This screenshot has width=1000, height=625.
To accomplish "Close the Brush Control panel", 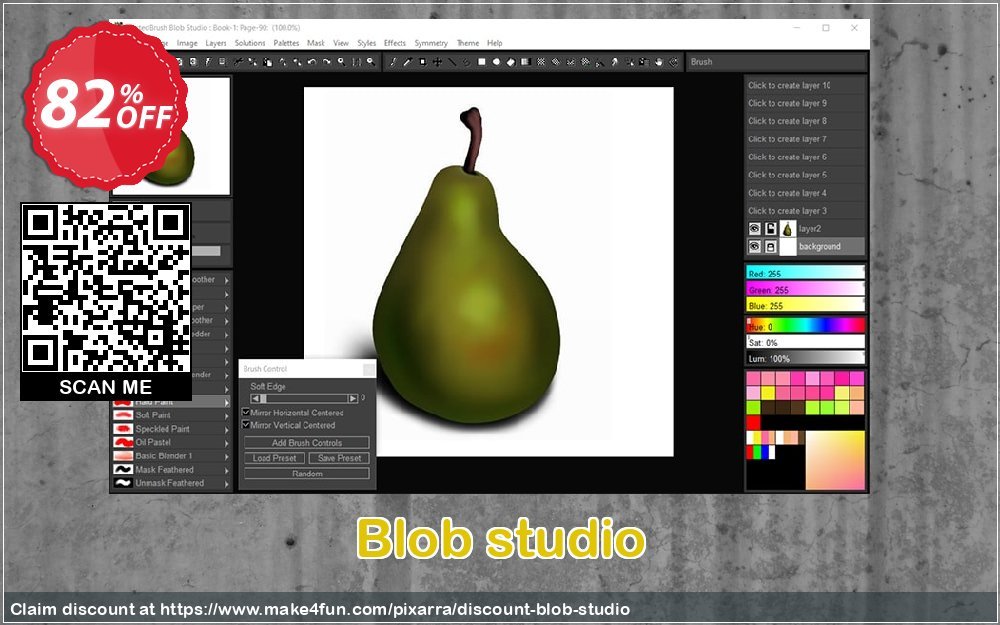I will [x=369, y=369].
